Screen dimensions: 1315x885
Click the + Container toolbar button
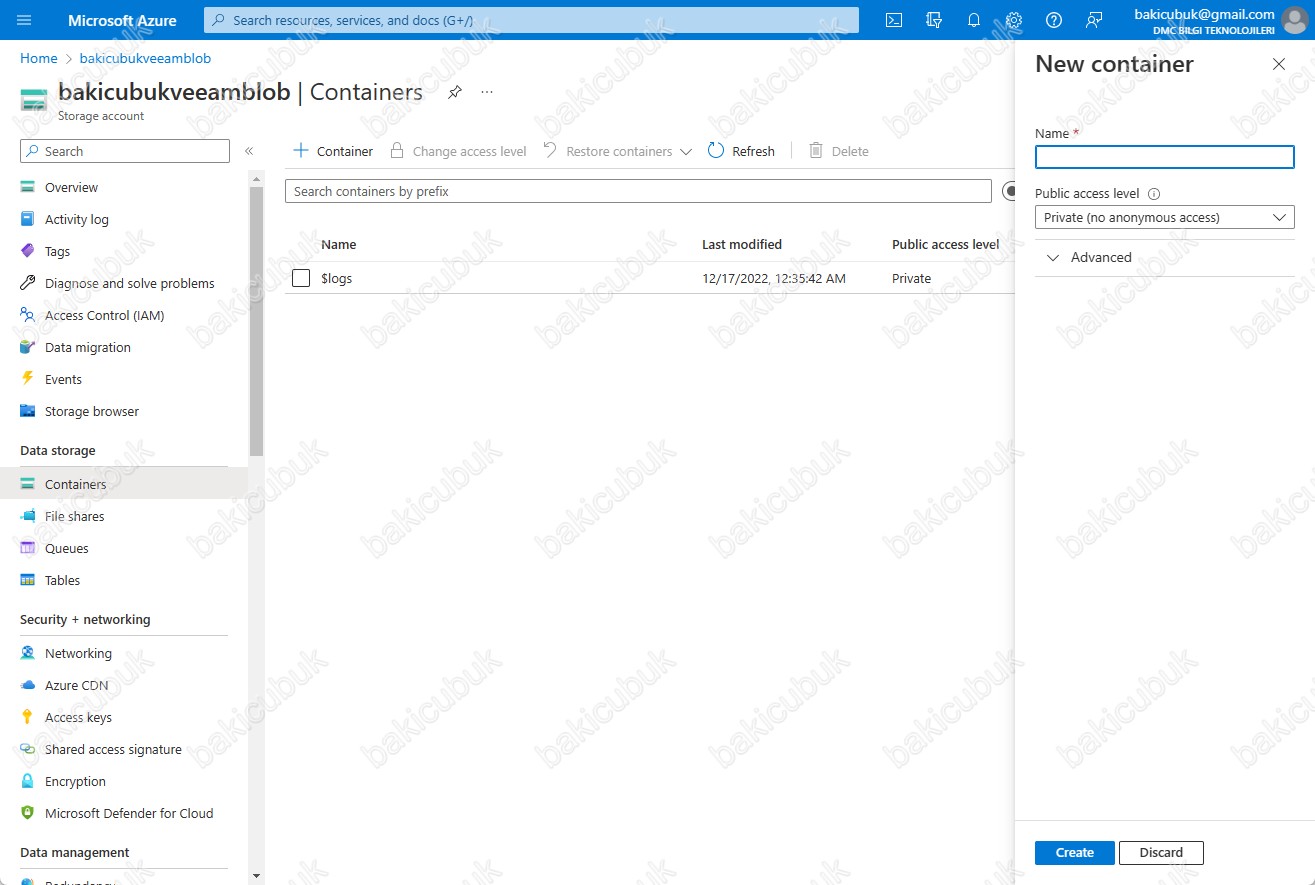[333, 151]
